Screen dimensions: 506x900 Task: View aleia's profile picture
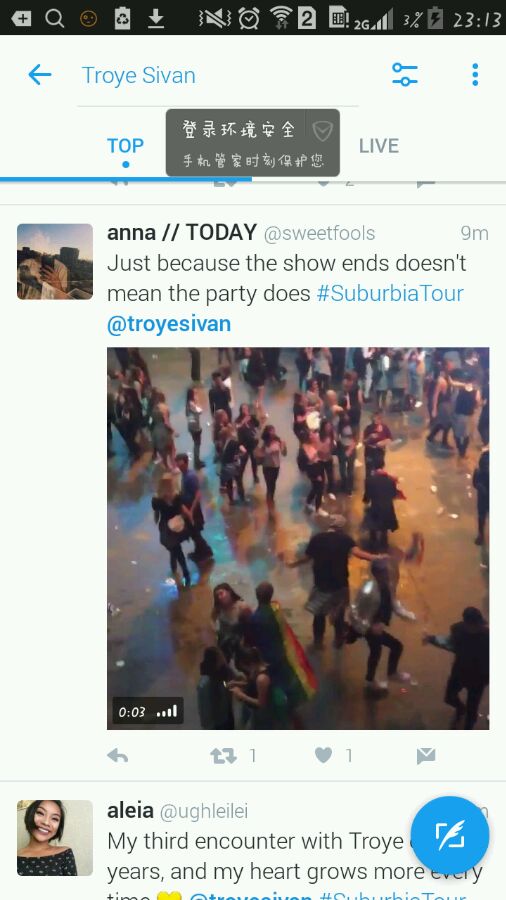[x=55, y=838]
